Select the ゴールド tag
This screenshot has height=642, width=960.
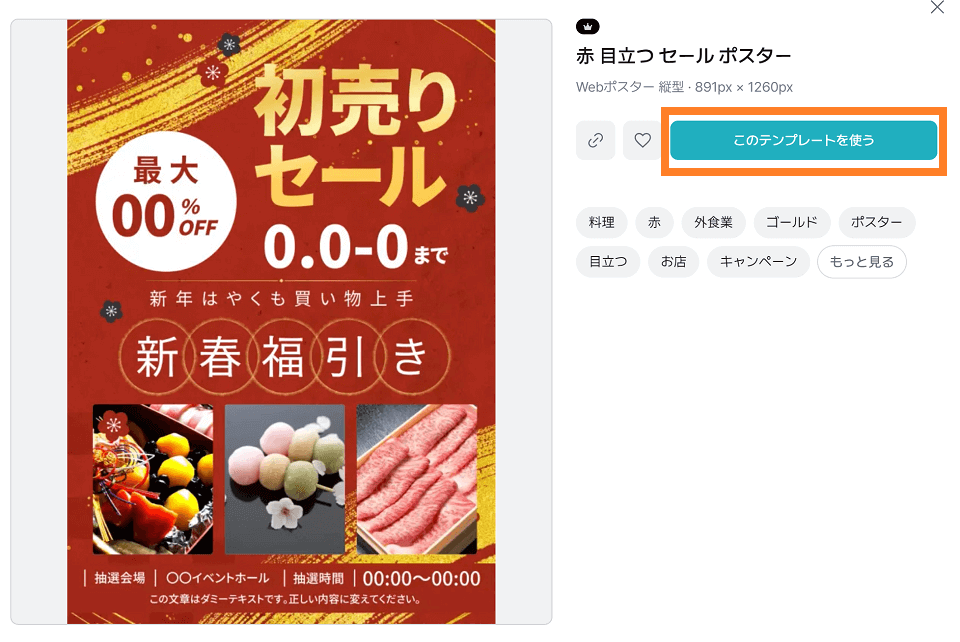point(792,222)
